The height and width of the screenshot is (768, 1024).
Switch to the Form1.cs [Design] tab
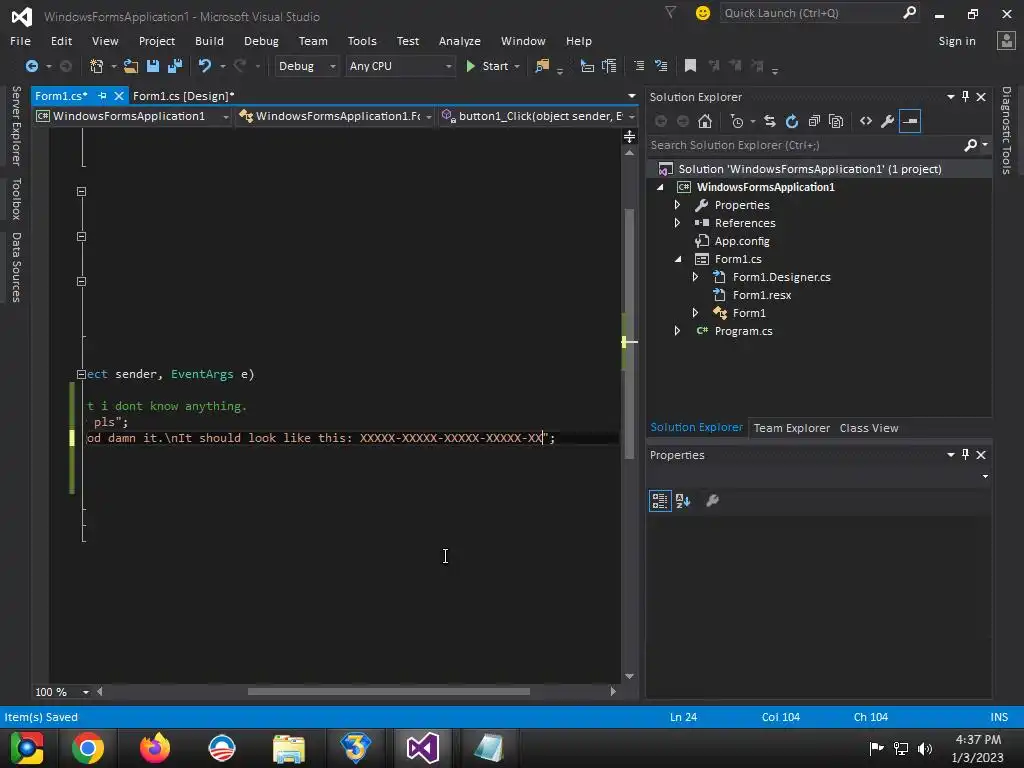point(184,96)
